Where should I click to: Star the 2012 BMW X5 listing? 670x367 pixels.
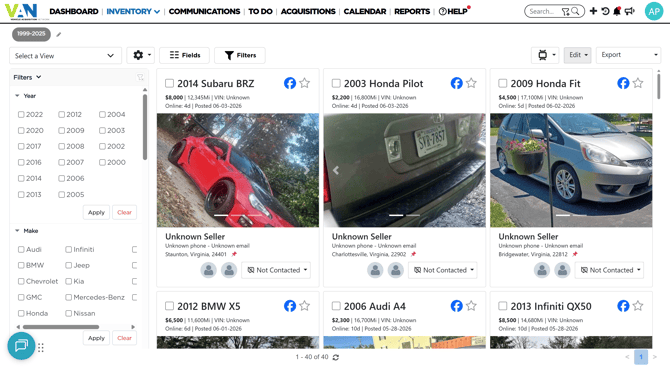(x=305, y=306)
